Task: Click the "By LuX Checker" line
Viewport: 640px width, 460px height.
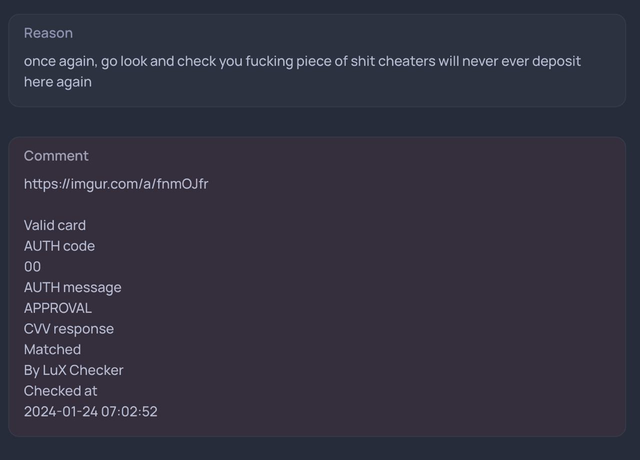Action: coord(74,370)
